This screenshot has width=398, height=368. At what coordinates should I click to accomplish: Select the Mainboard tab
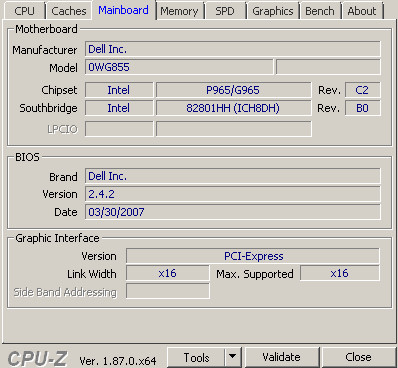click(123, 10)
